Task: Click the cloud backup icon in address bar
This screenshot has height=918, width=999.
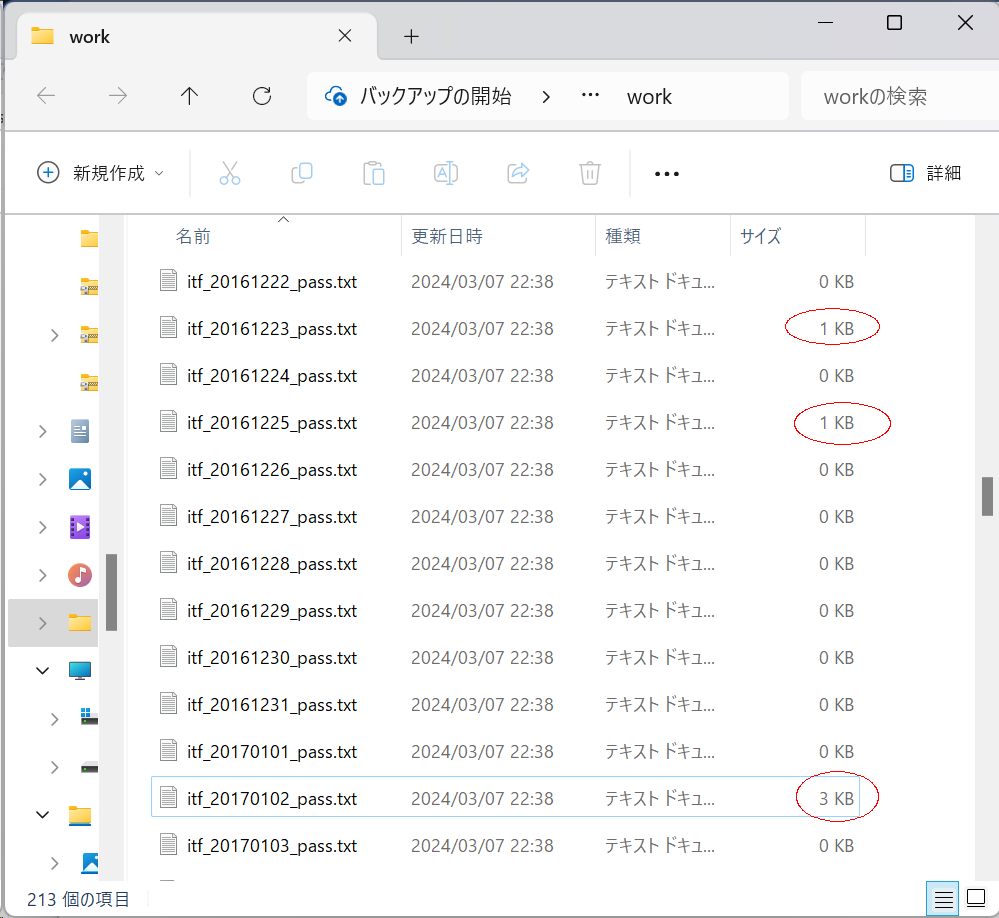Action: coord(336,96)
